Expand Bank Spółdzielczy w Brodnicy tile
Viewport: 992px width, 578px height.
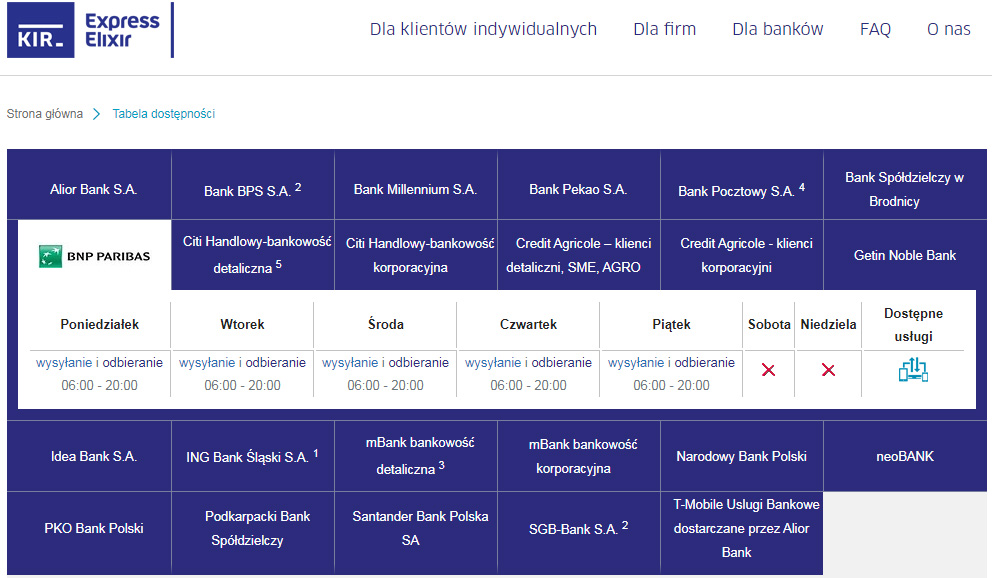(905, 185)
